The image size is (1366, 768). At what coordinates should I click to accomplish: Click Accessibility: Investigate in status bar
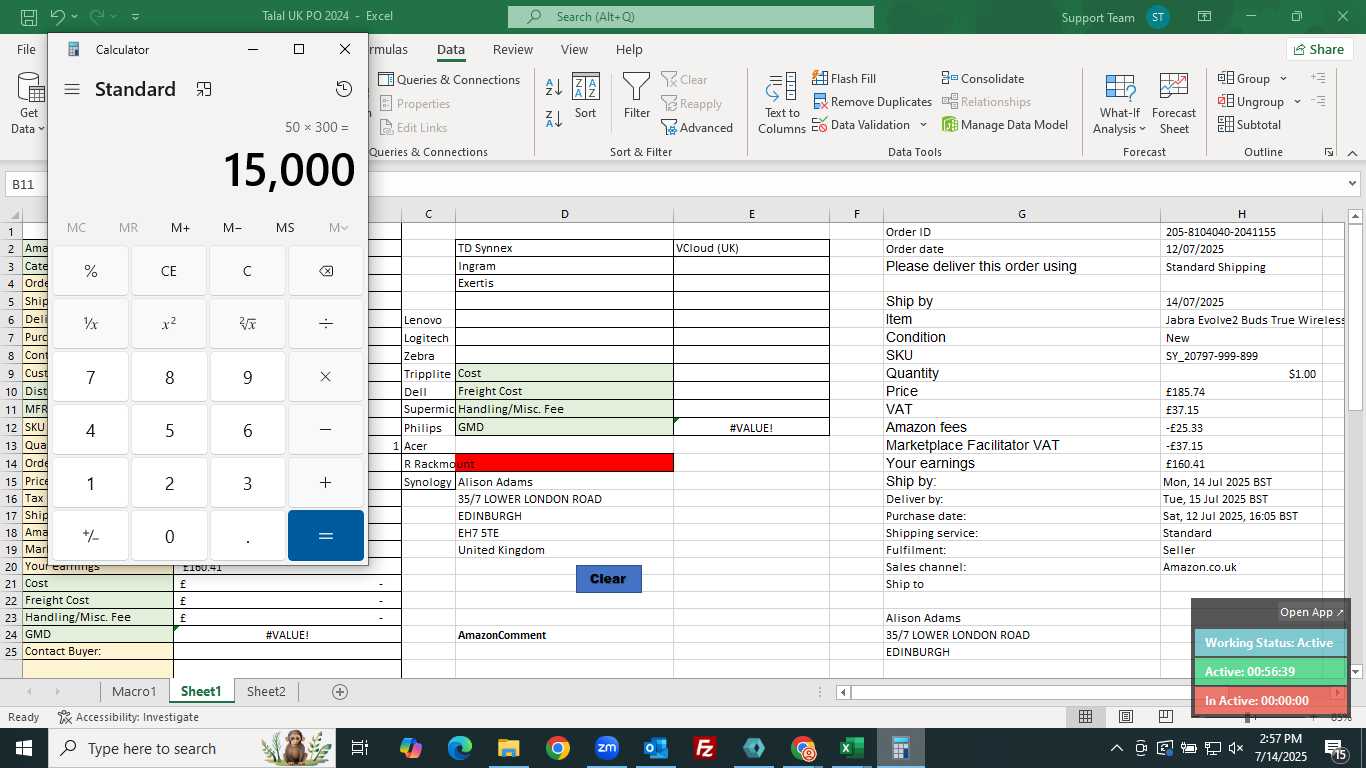click(128, 717)
